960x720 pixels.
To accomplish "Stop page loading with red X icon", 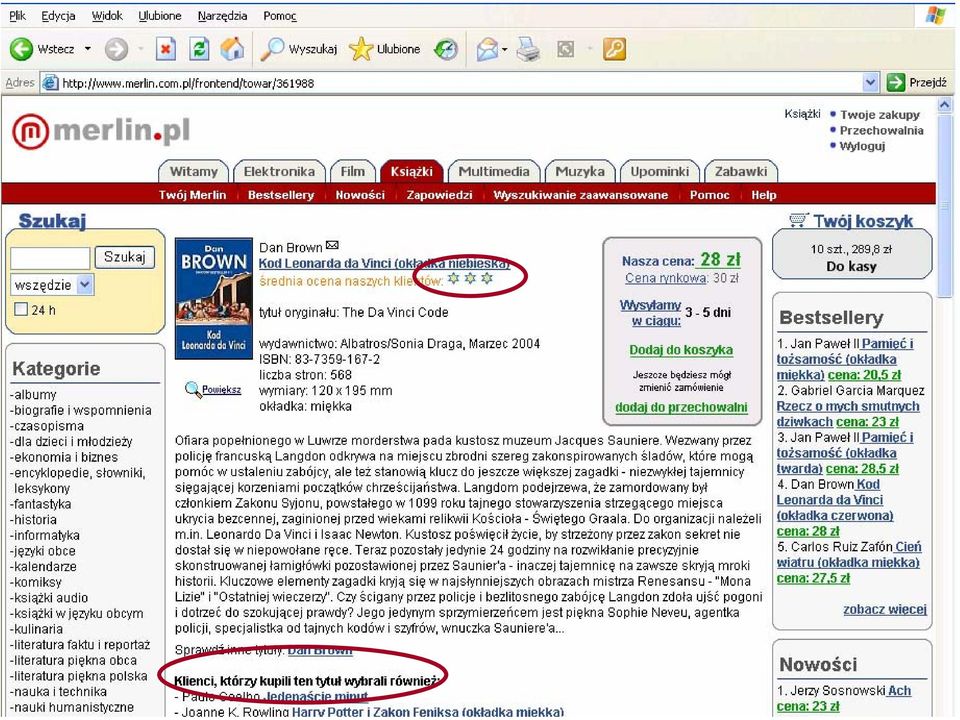I will click(165, 49).
